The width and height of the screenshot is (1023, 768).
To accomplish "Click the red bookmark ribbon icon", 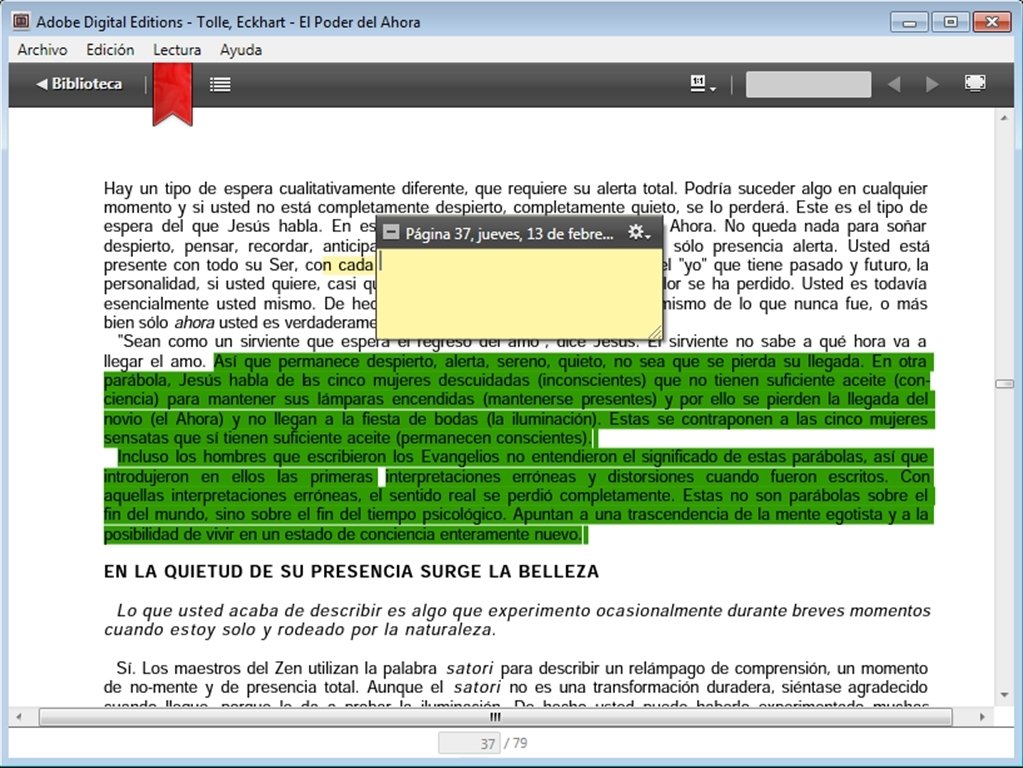I will coord(172,94).
